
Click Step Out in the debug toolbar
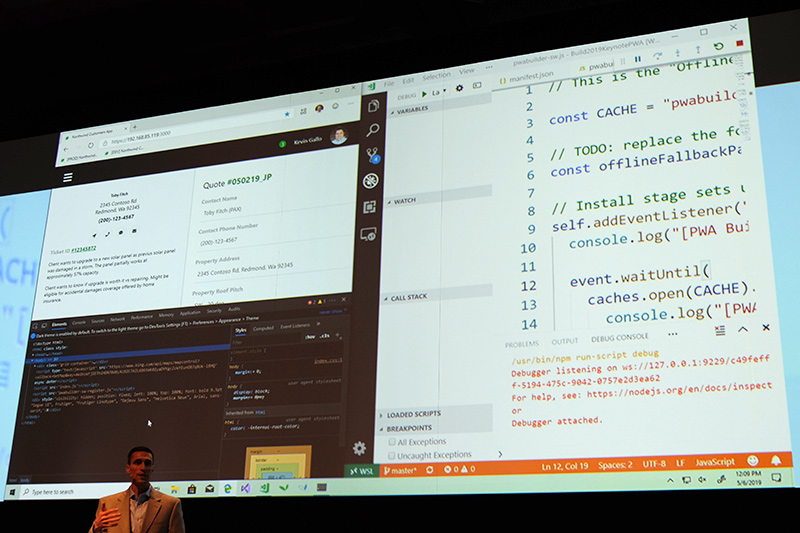[x=698, y=49]
